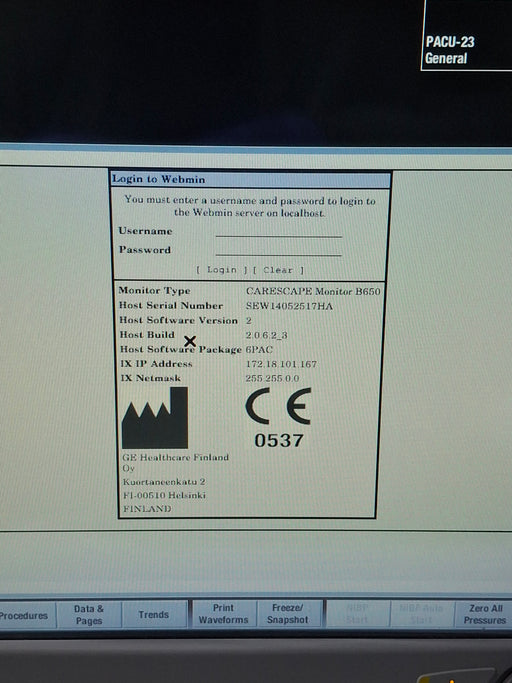
Task: Click the CE mark symbol
Action: pos(278,406)
